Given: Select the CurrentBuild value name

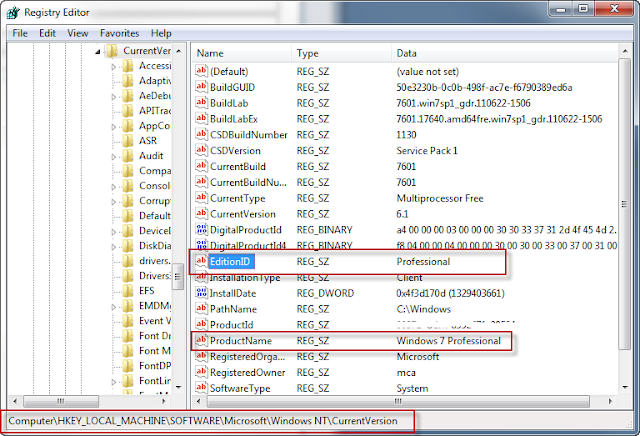Looking at the screenshot, I should [238, 167].
